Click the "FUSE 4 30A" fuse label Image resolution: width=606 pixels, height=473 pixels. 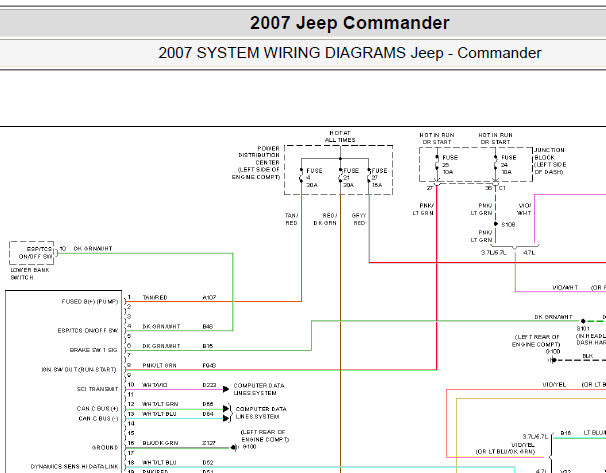tap(313, 178)
